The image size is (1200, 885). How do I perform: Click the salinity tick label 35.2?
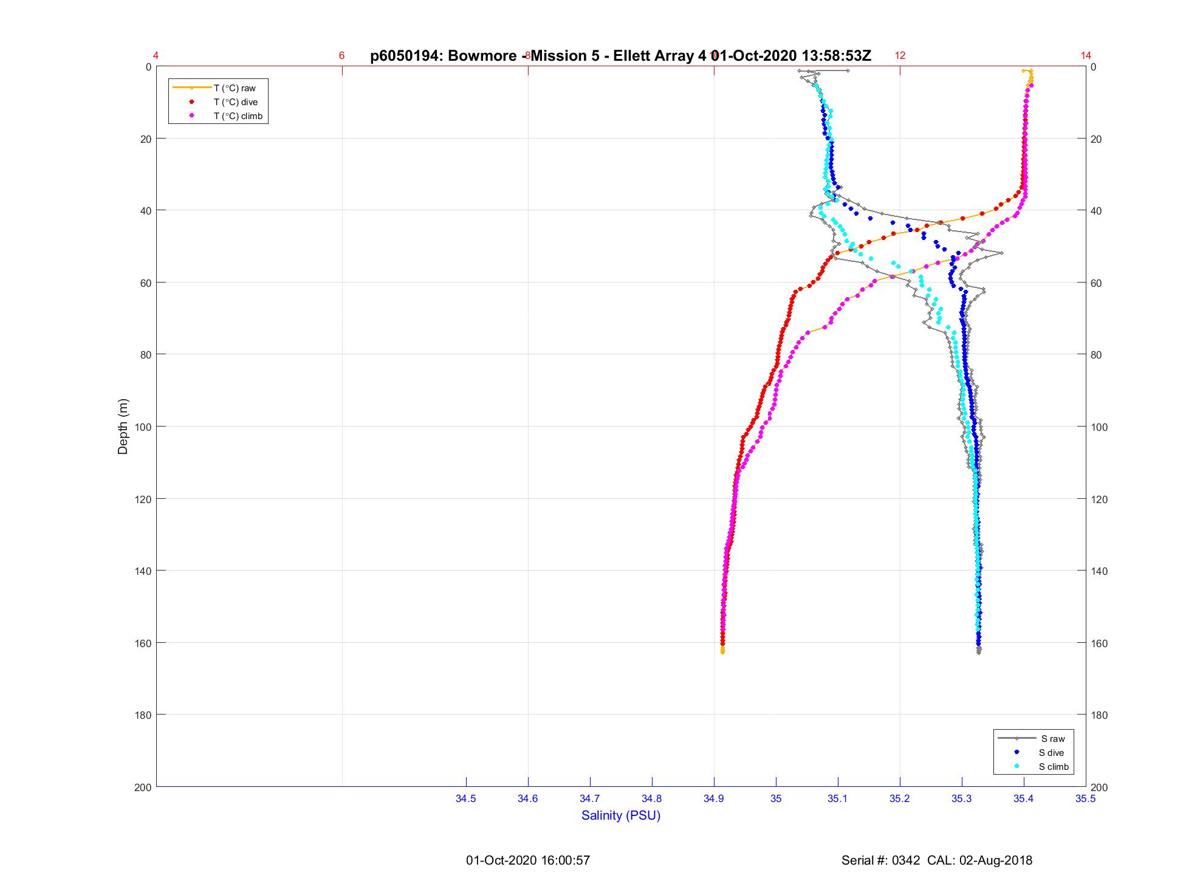point(900,799)
